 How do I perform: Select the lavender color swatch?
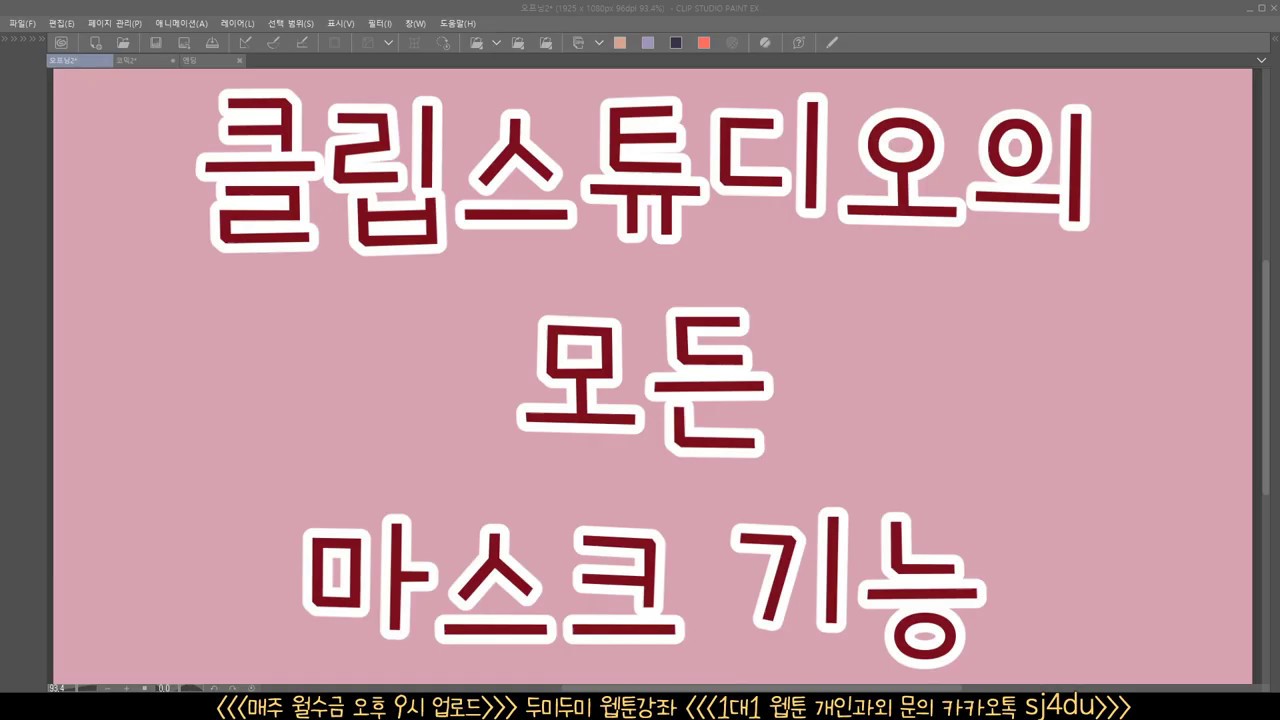pos(648,43)
